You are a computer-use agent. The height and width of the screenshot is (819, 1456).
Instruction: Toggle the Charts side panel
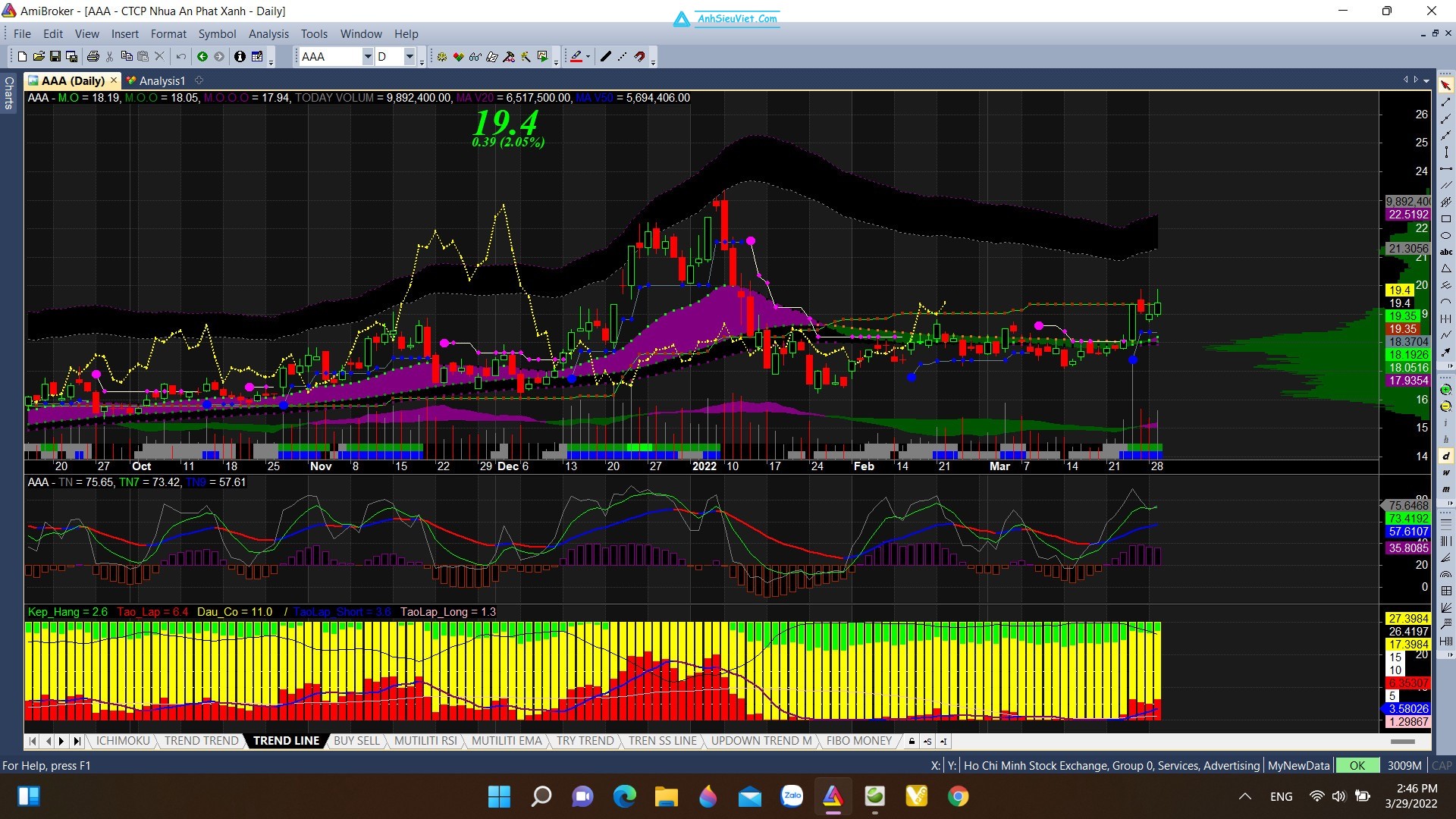9,93
